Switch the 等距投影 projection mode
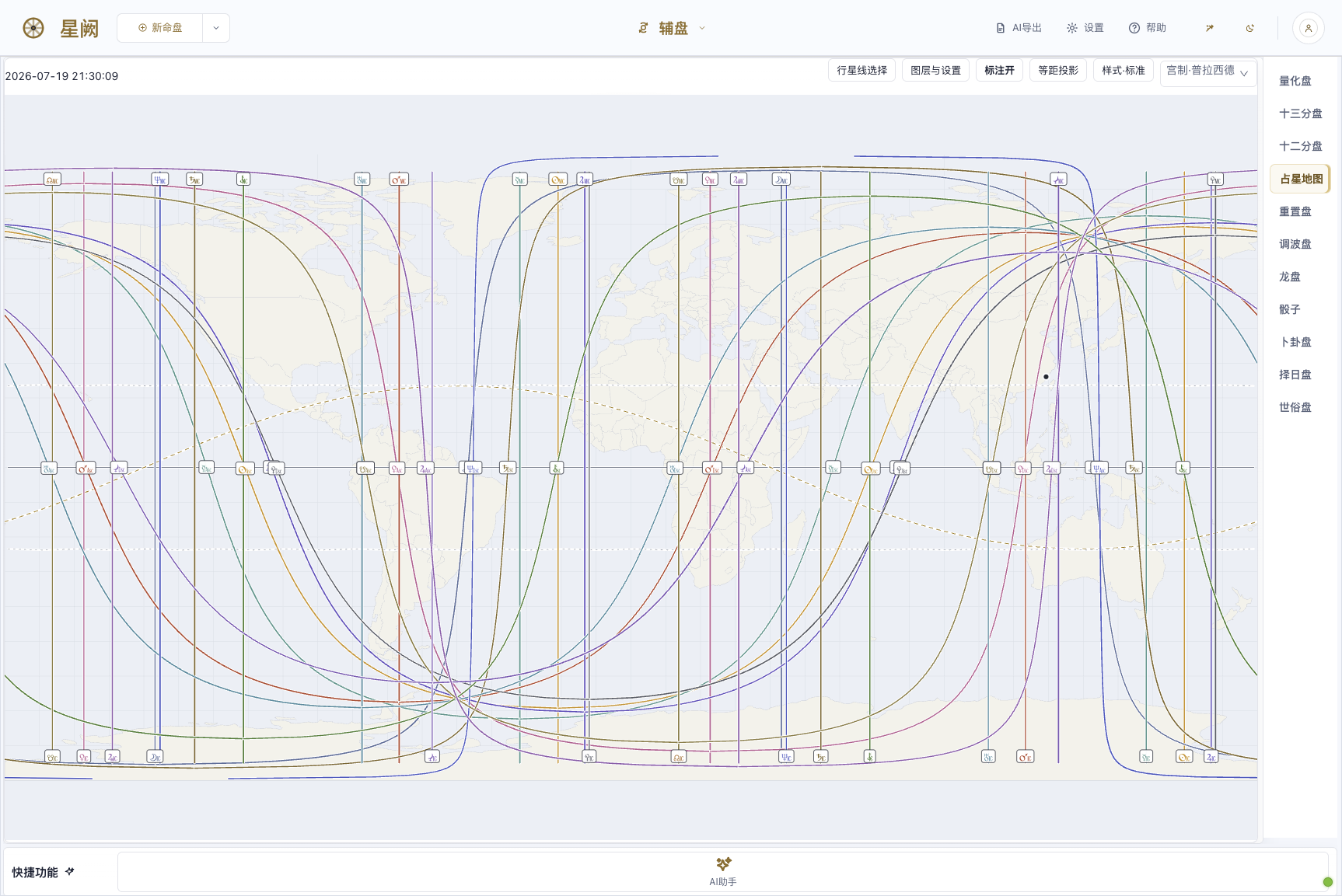 coord(1058,70)
